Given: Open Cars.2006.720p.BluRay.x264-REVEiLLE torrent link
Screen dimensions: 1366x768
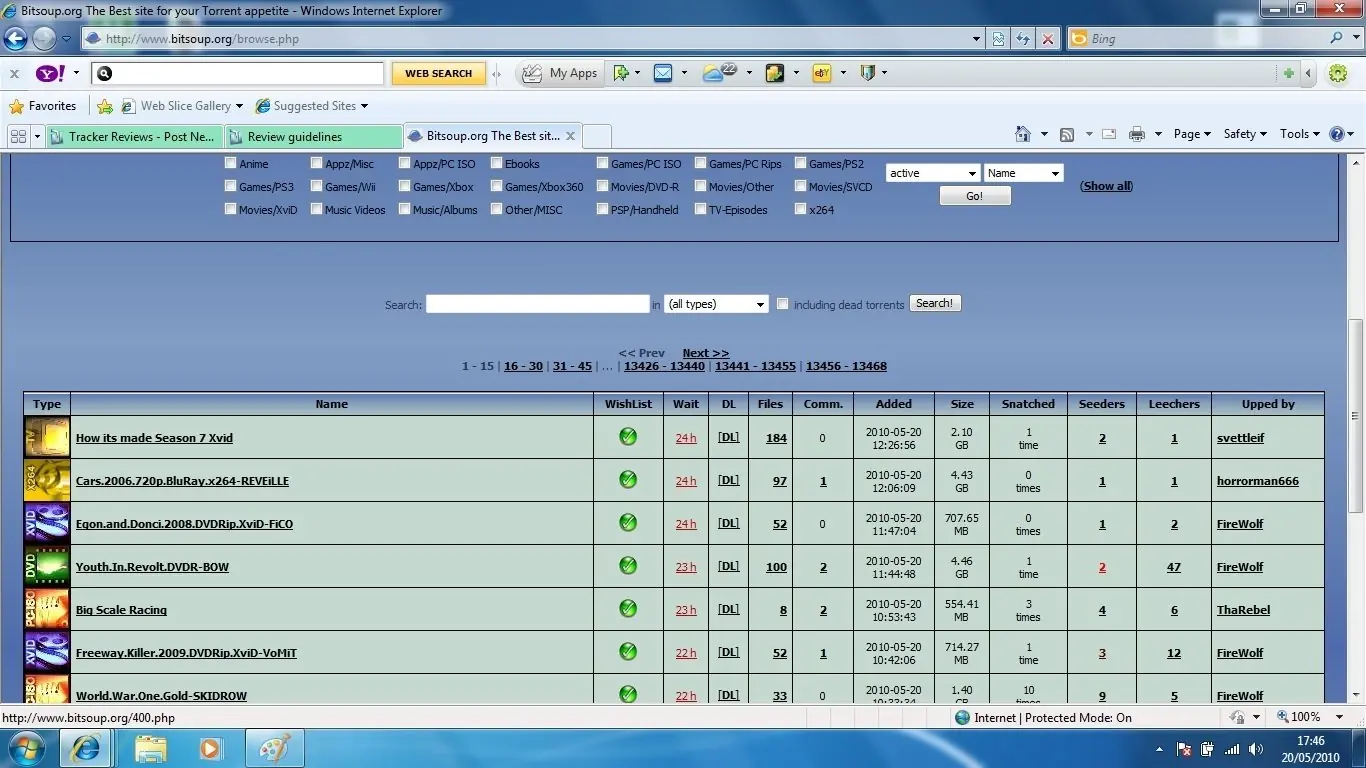Looking at the screenshot, I should tap(182, 481).
